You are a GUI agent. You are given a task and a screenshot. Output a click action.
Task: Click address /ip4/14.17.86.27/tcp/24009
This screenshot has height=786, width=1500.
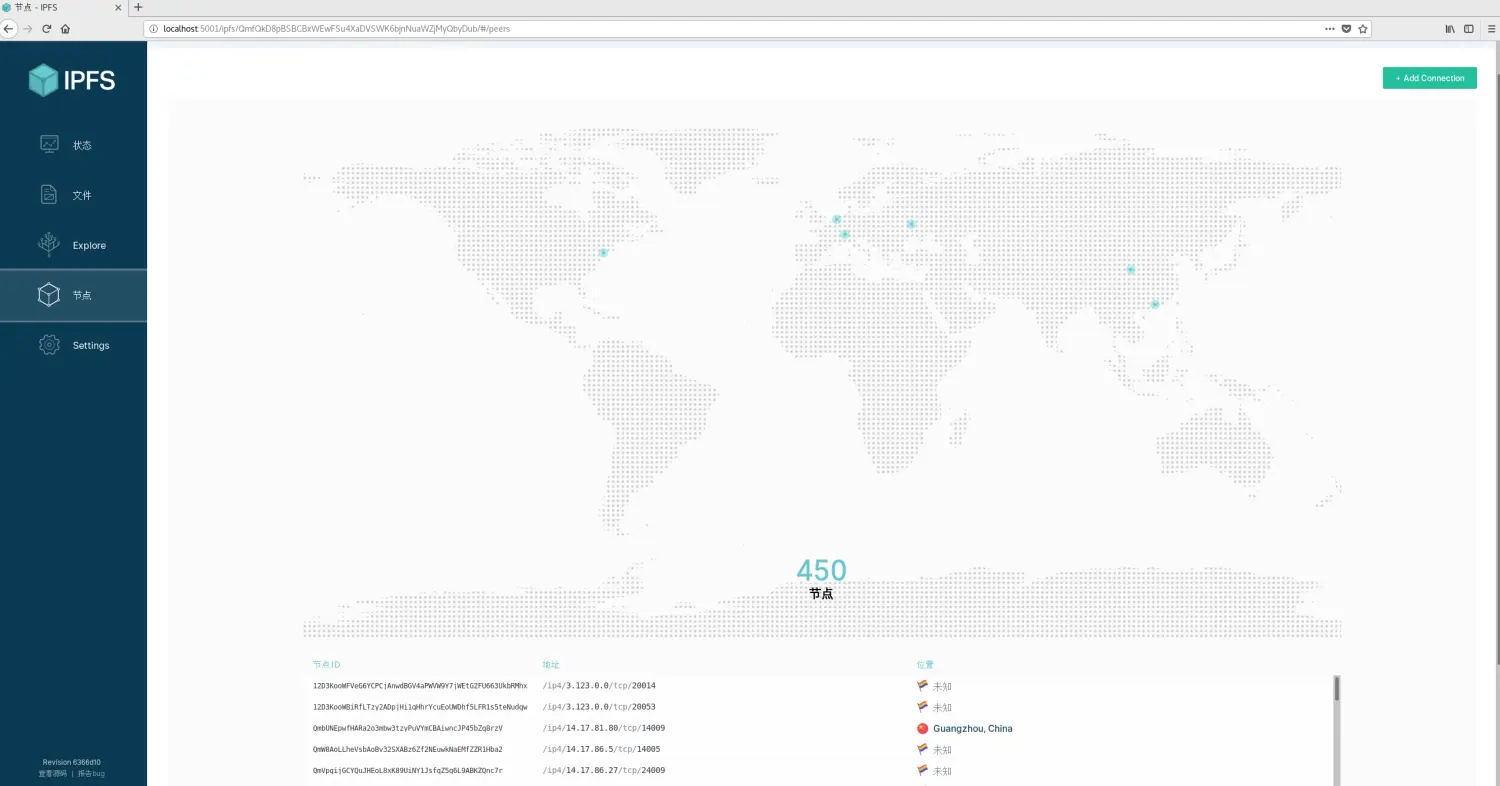(x=603, y=770)
